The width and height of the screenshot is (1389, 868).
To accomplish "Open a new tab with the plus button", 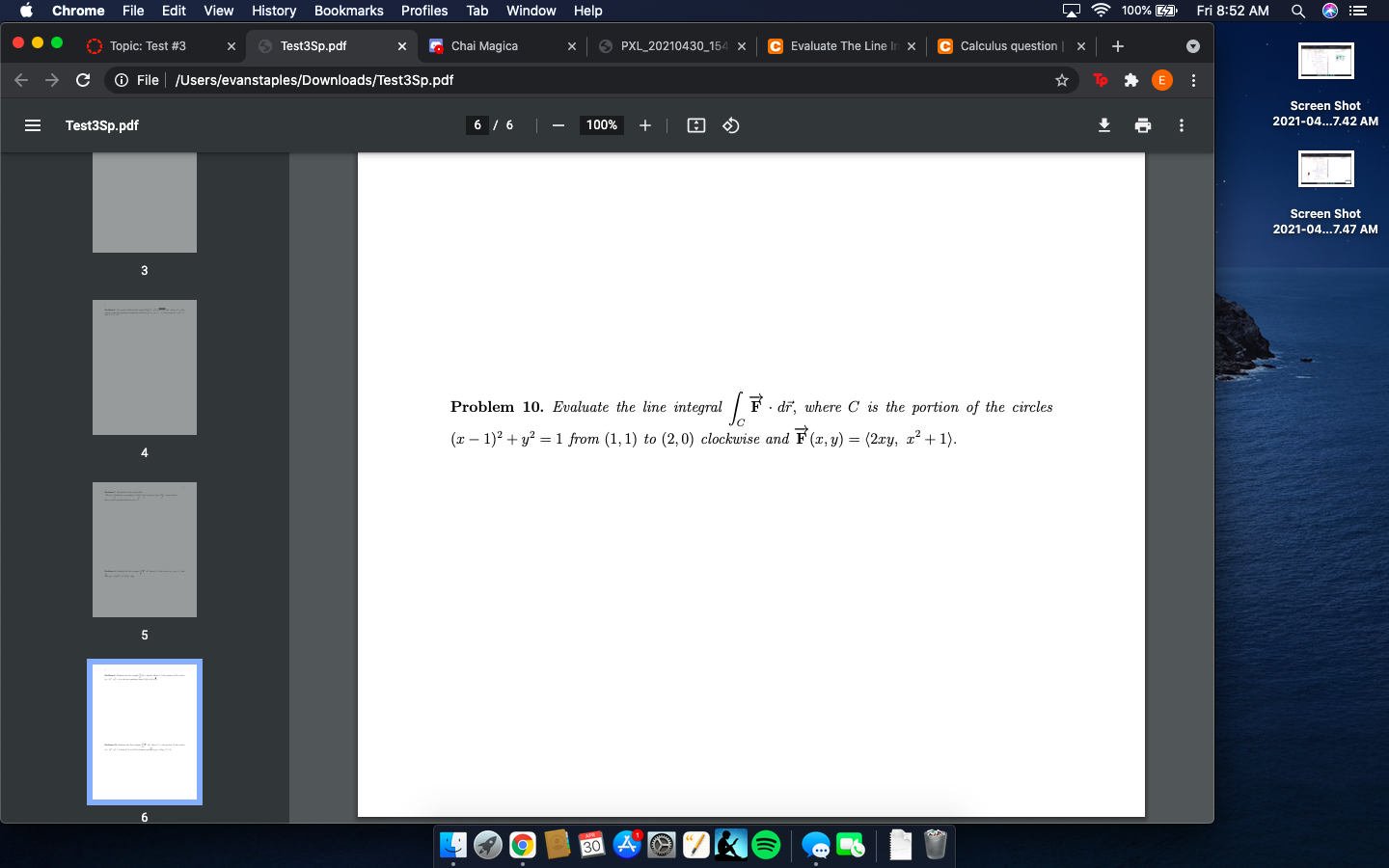I will coord(1117,45).
